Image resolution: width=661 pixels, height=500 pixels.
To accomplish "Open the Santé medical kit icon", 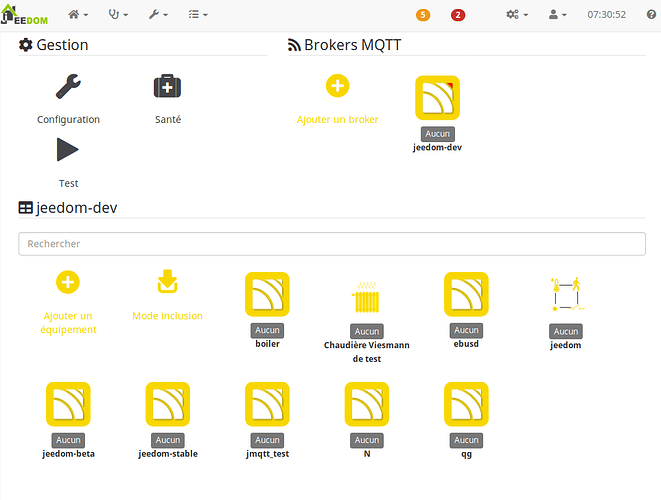I will [x=167, y=86].
